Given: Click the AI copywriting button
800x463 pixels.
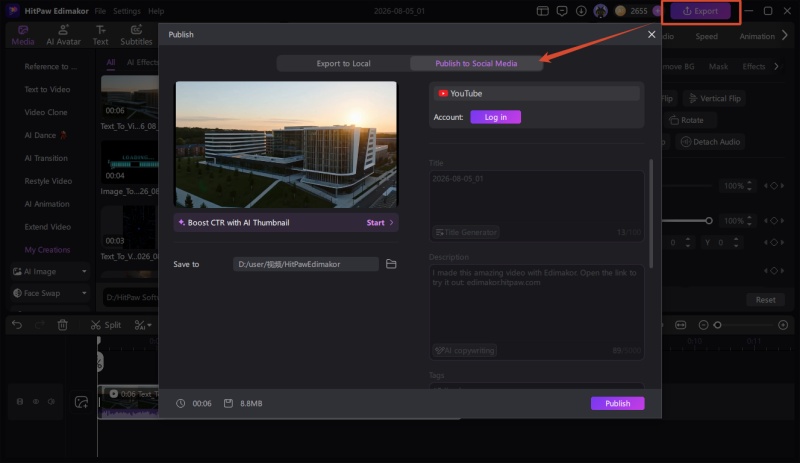Looking at the screenshot, I should click(x=465, y=351).
